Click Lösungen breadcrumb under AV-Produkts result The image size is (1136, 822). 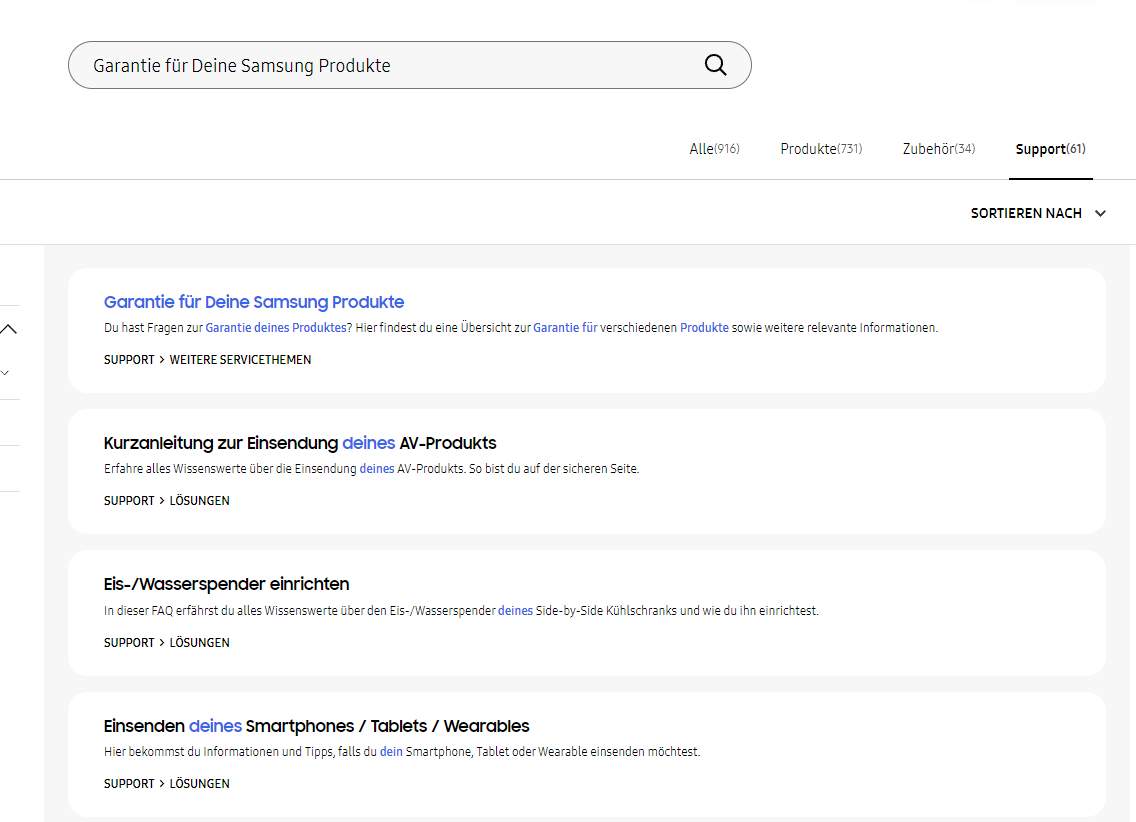(x=199, y=501)
